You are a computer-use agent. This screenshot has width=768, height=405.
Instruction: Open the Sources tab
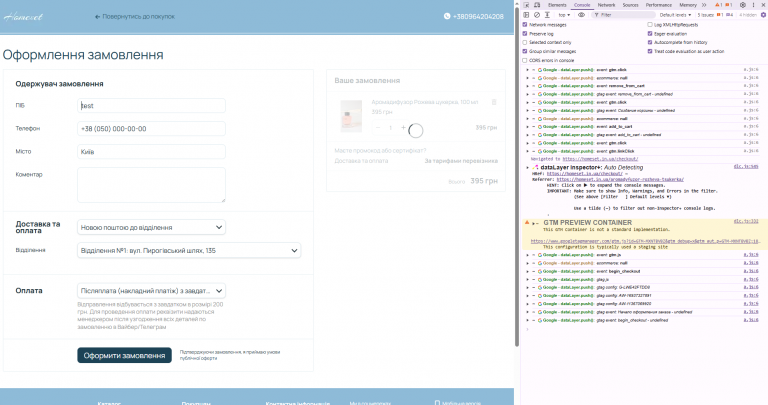630,5
